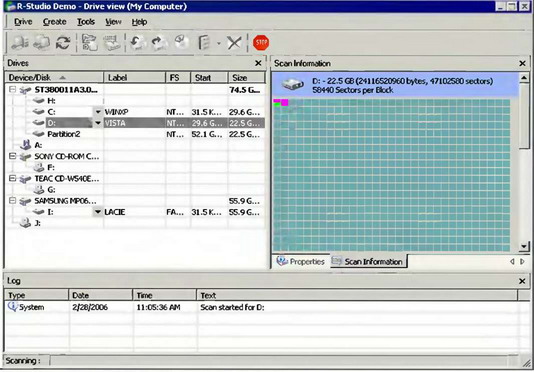Click the Create Region toolbar icon

(182, 43)
